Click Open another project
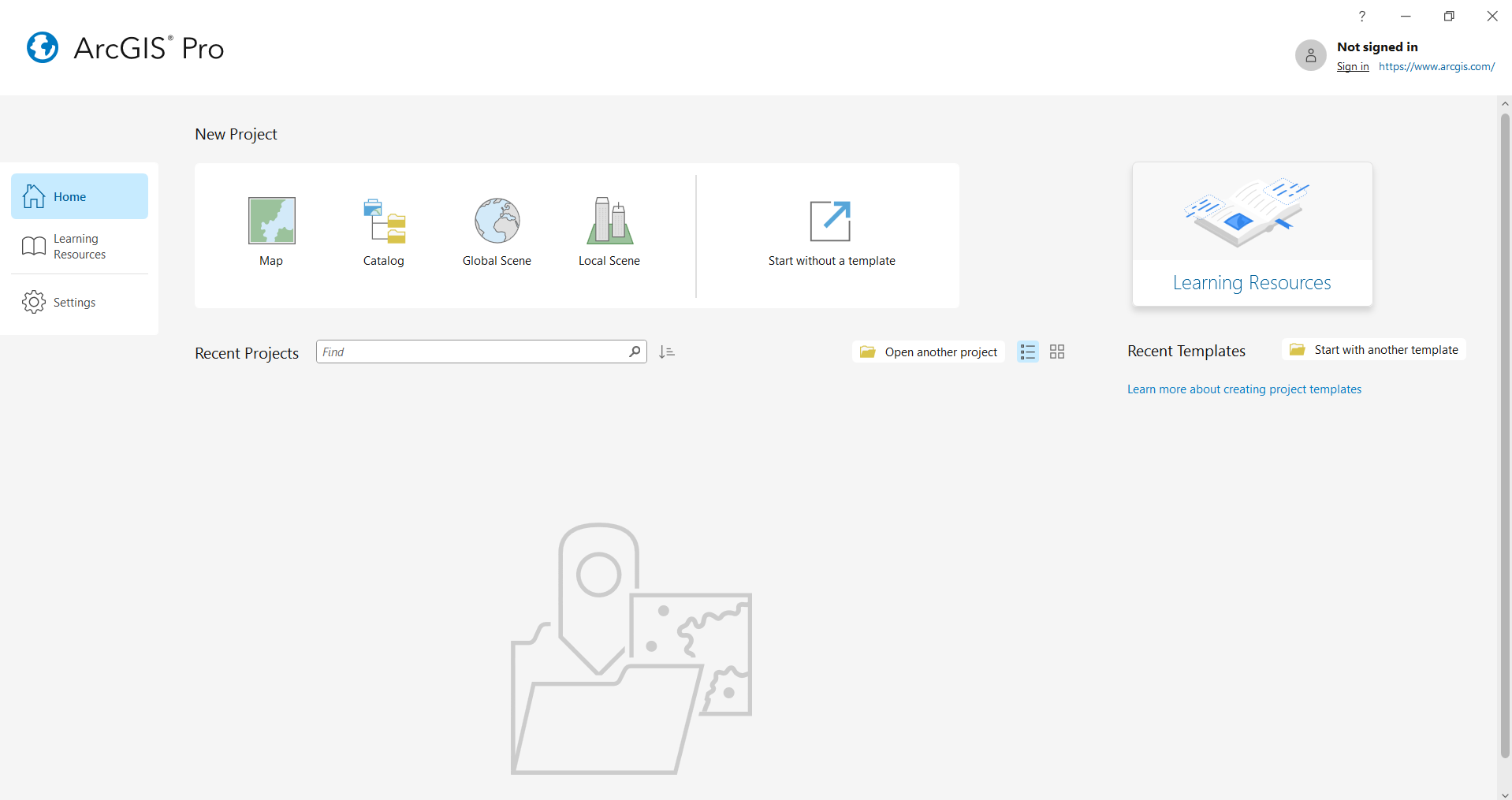This screenshot has width=1512, height=800. pos(928,352)
